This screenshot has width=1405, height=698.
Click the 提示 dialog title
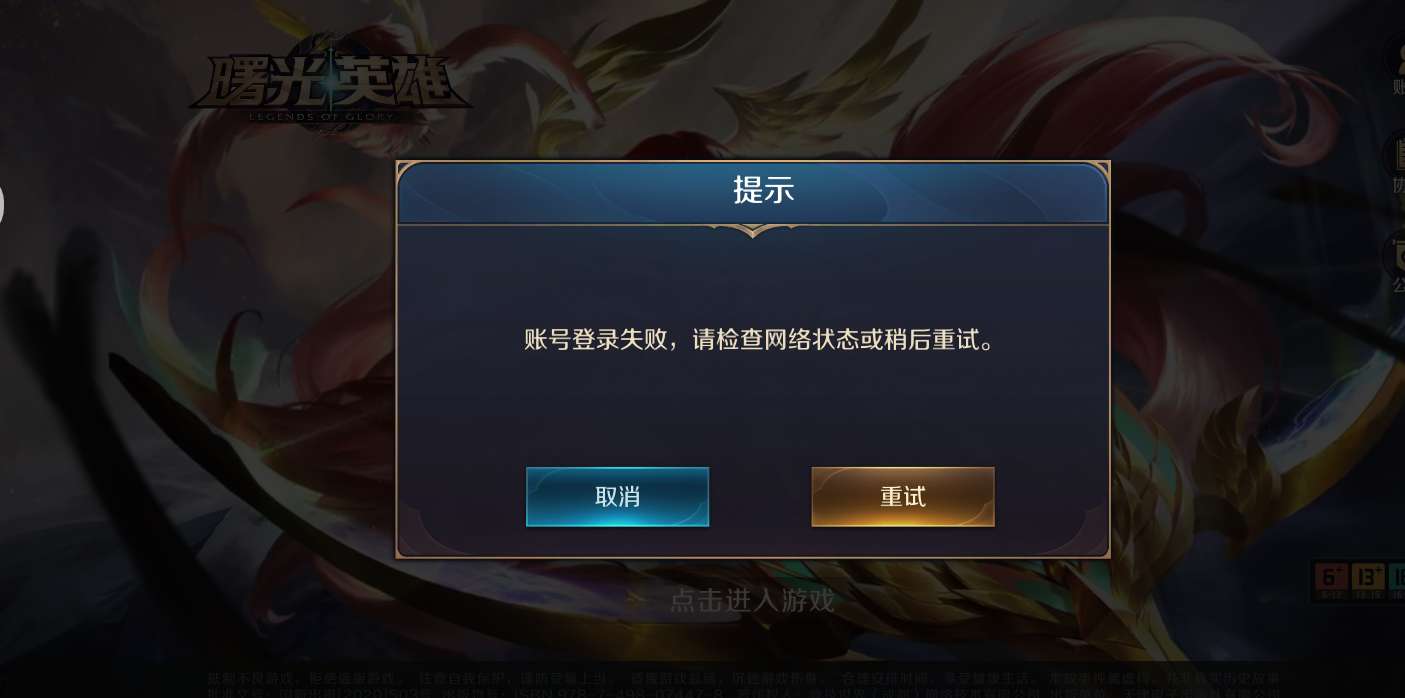[763, 189]
